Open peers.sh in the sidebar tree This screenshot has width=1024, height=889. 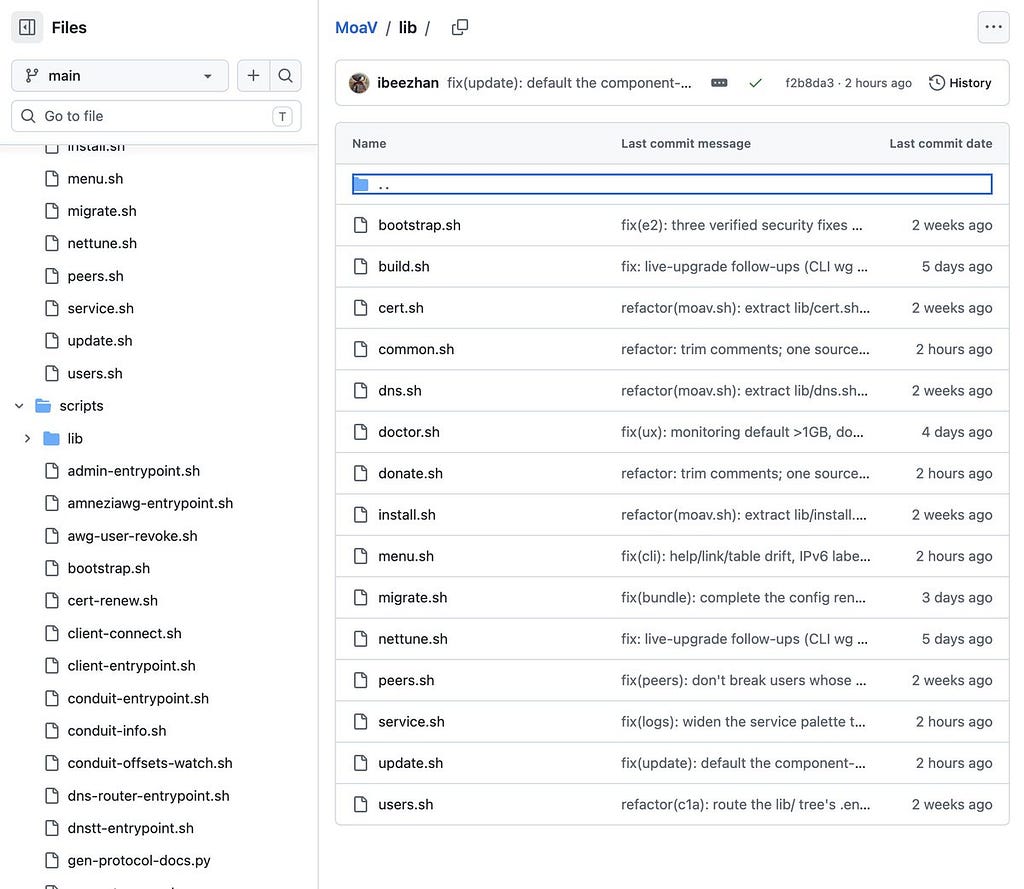[95, 276]
